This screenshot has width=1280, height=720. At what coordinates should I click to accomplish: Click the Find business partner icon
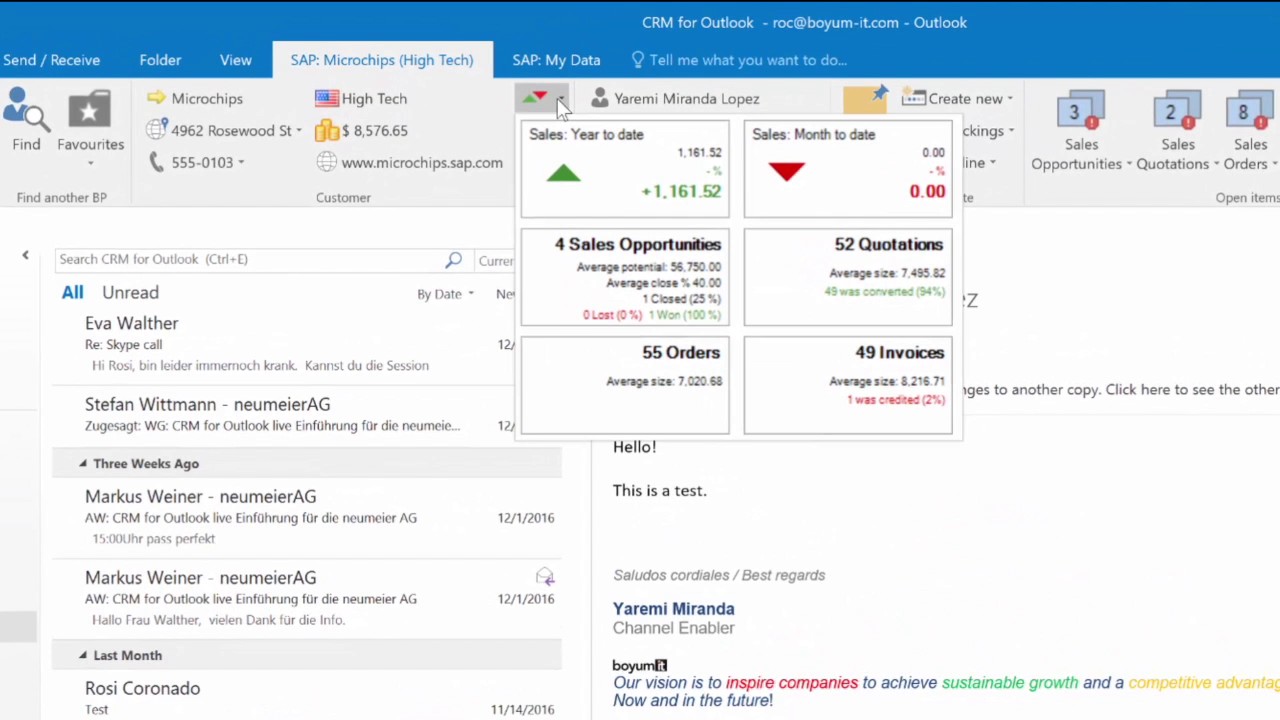click(24, 110)
